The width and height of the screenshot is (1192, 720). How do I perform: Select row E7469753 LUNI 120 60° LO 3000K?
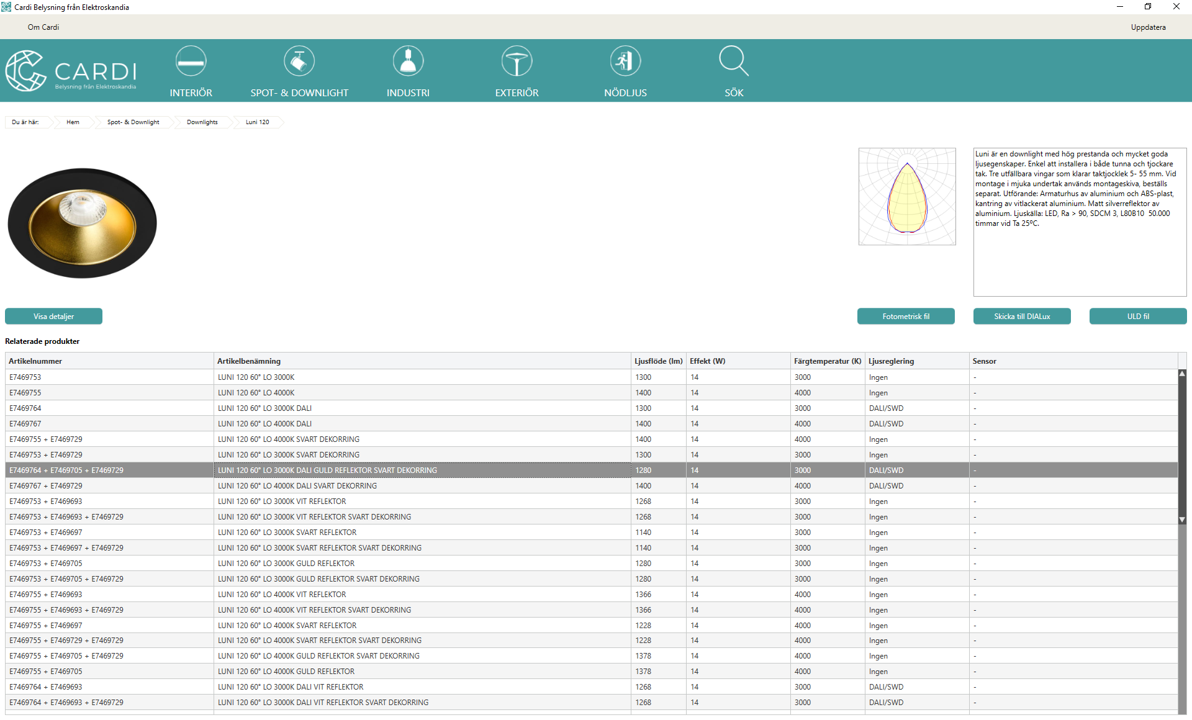[591, 377]
